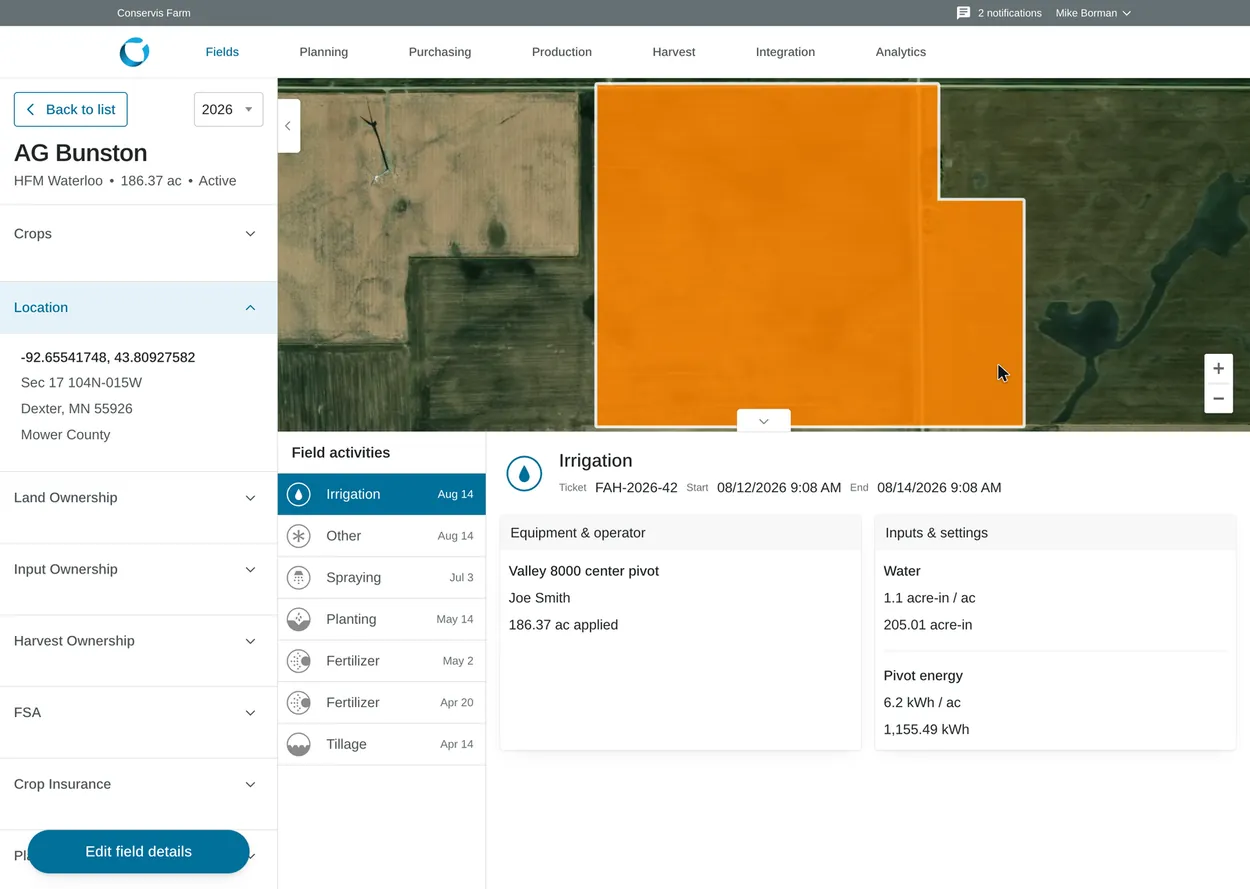
Task: Click the Sec 17 104N-015W text
Action: [x=82, y=383]
